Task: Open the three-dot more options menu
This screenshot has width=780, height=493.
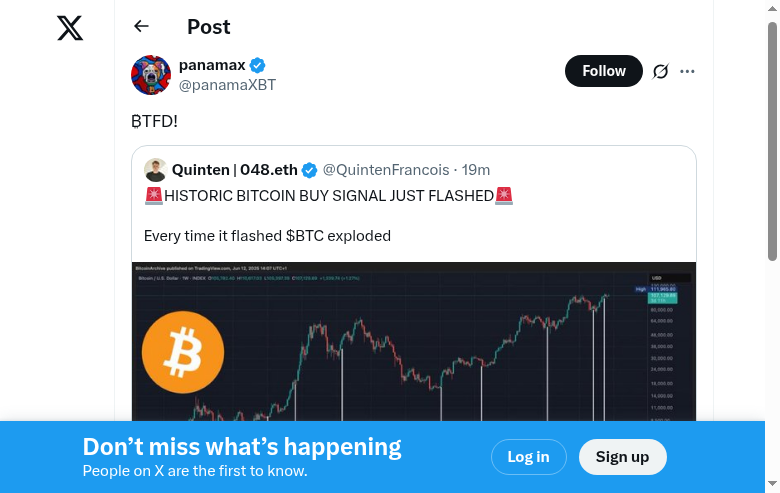Action: (x=687, y=71)
